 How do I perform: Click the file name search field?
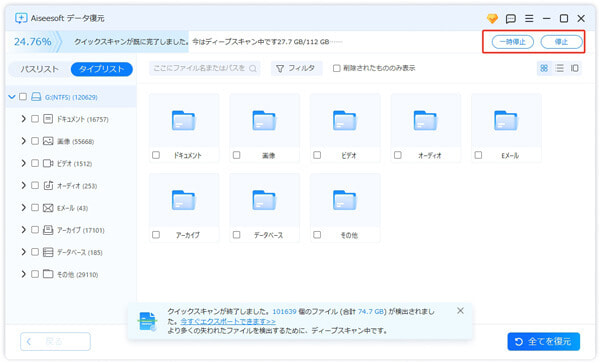(x=205, y=68)
